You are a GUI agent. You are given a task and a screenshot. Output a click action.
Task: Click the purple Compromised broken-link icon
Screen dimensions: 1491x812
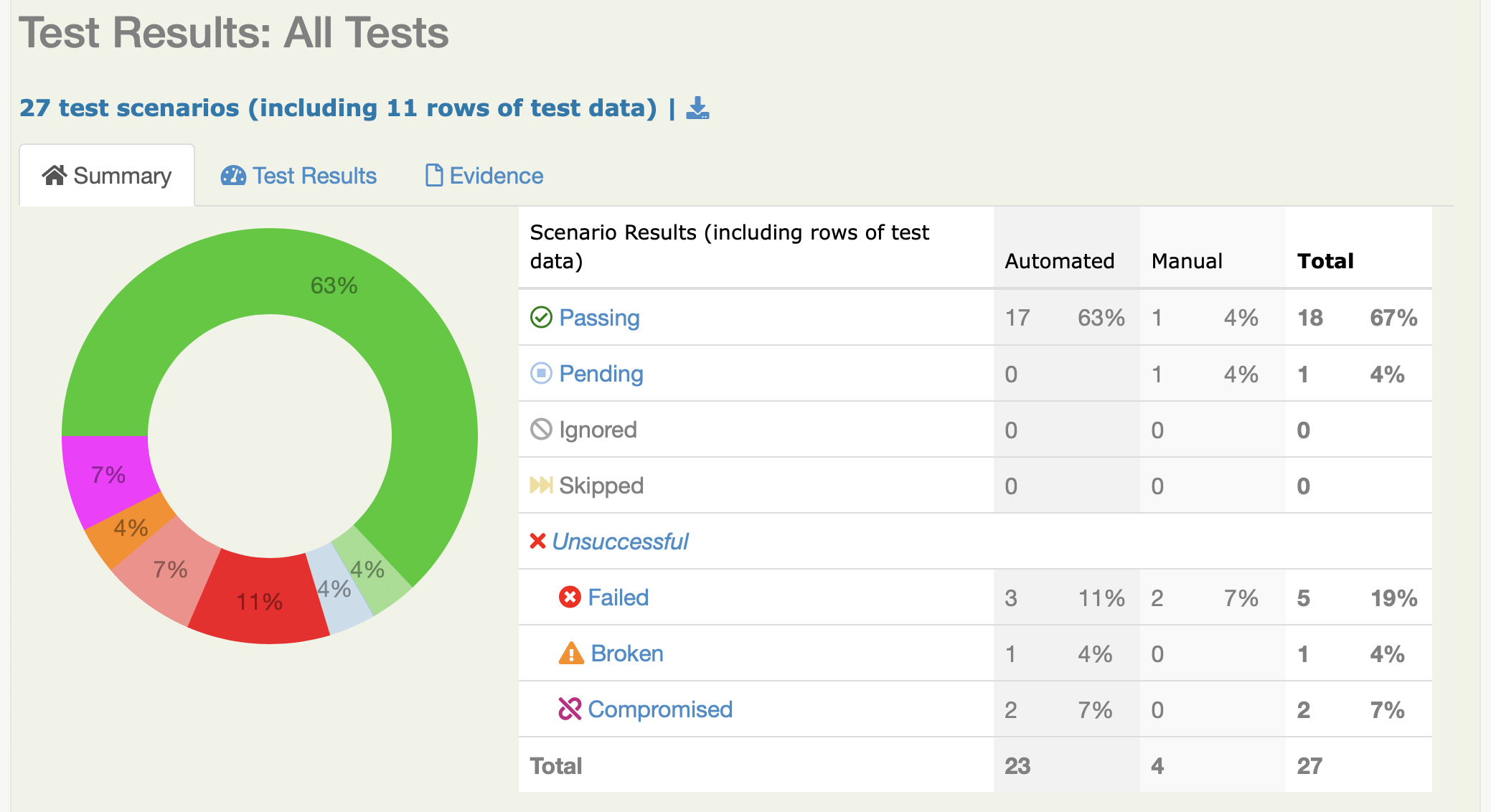pos(570,709)
